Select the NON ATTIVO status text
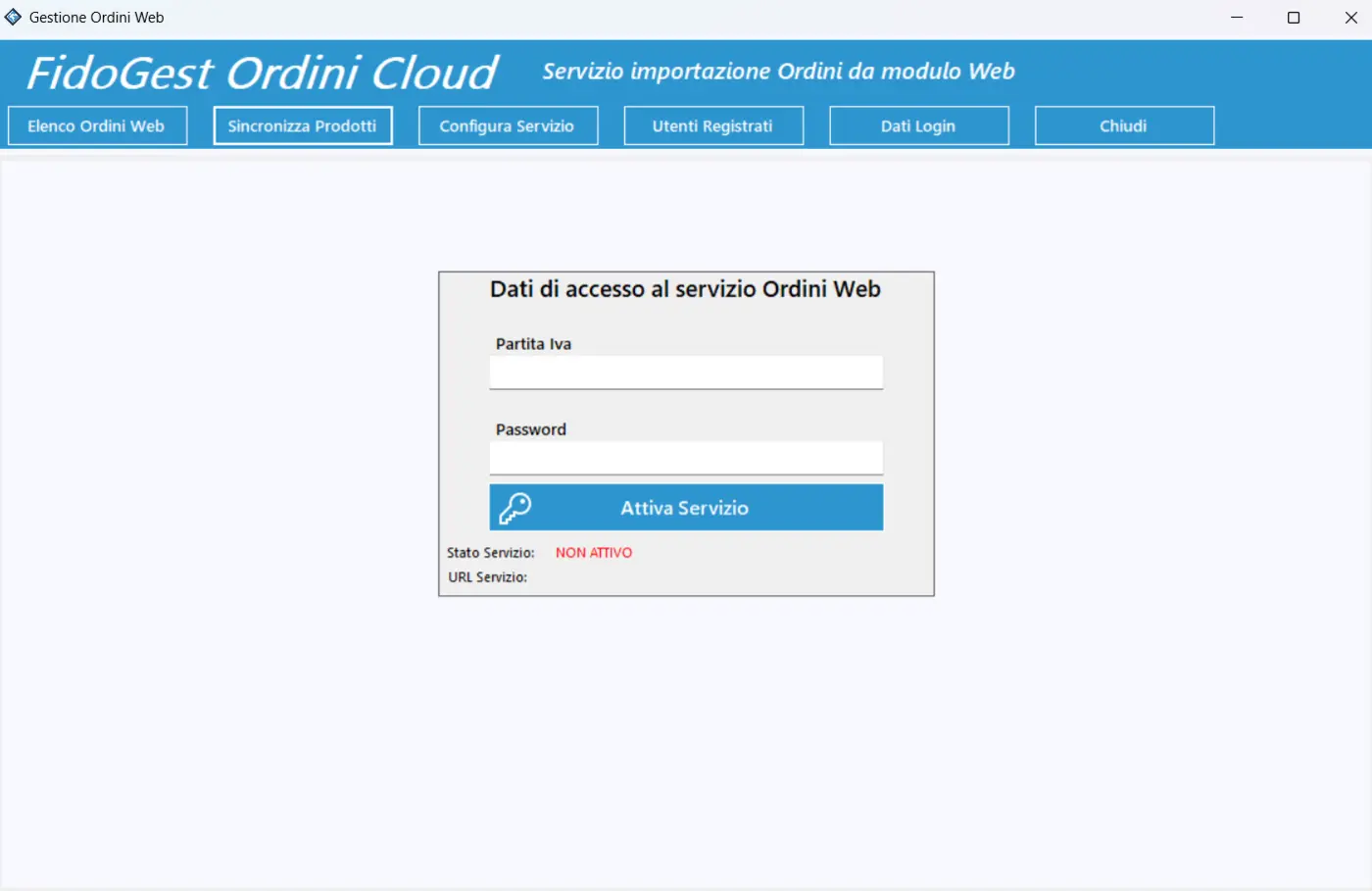Image resolution: width=1372 pixels, height=891 pixels. 594,553
